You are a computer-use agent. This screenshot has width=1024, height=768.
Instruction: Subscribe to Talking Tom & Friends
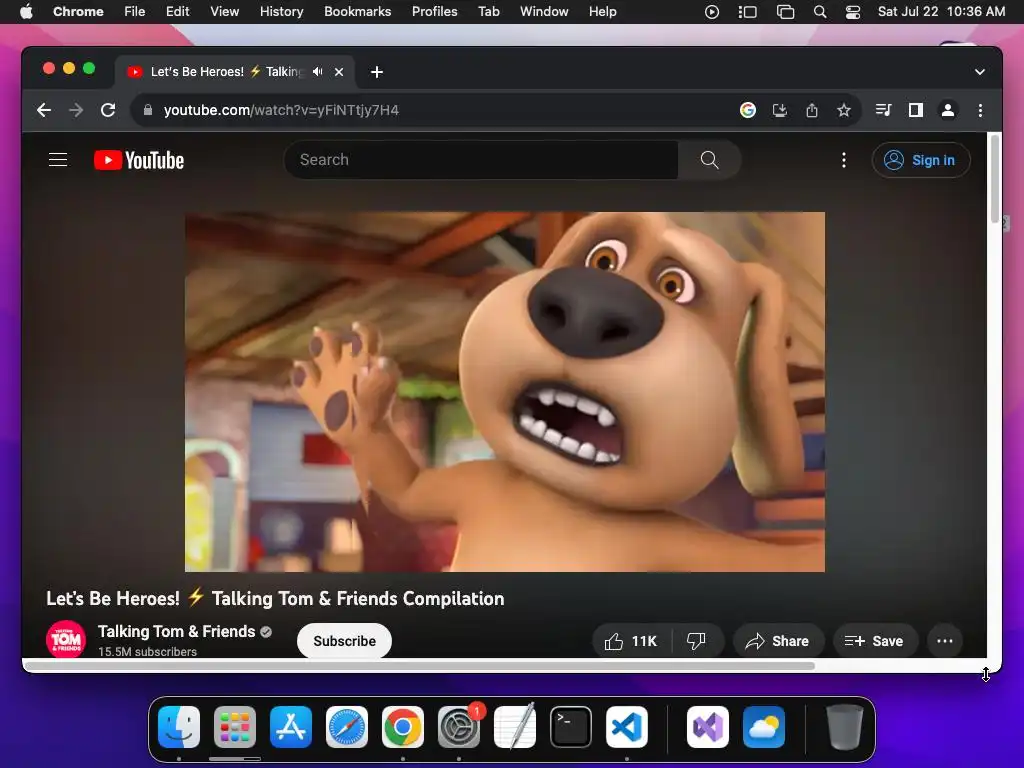[x=344, y=641]
